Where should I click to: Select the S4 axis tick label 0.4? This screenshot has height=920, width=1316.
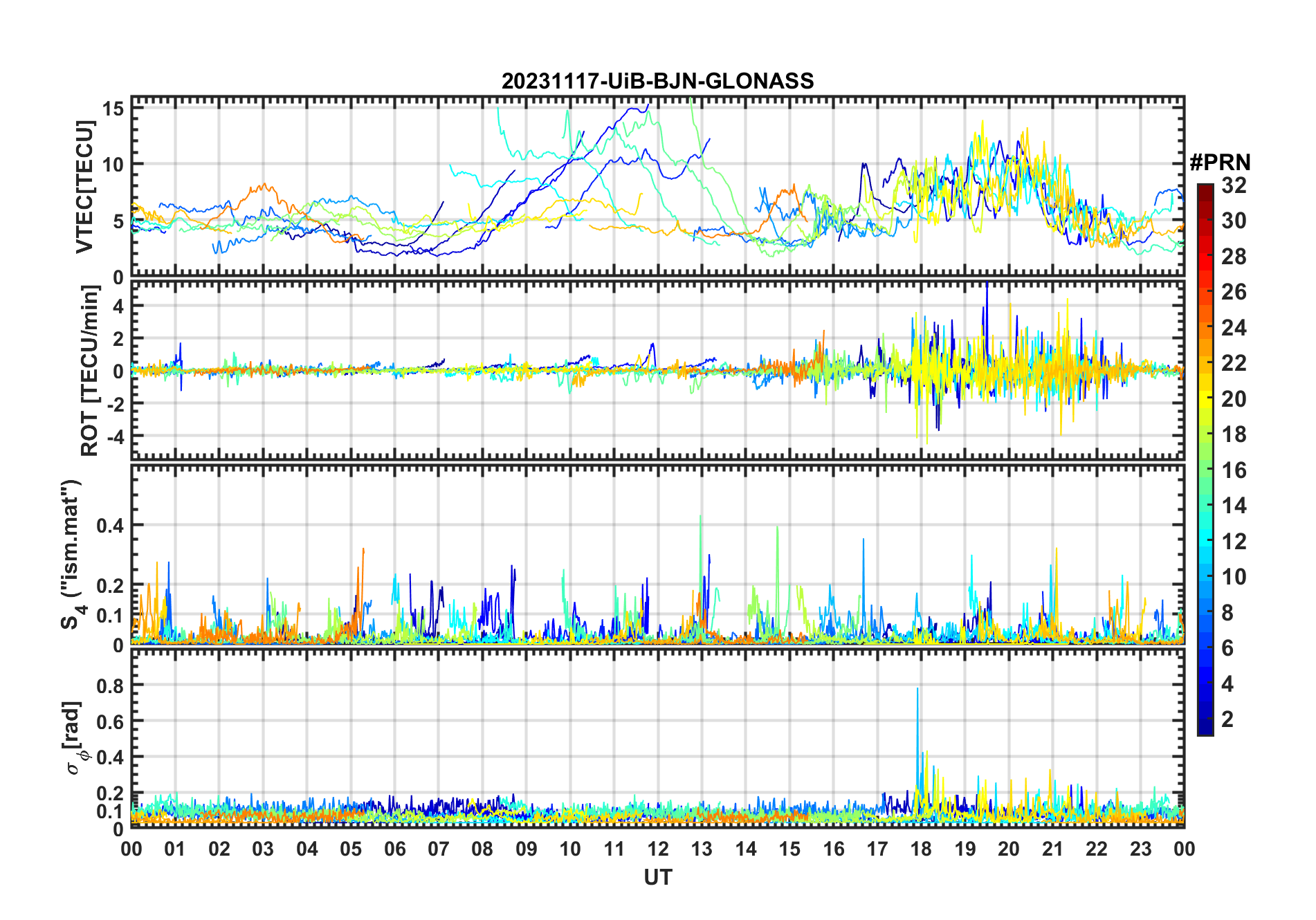point(110,526)
